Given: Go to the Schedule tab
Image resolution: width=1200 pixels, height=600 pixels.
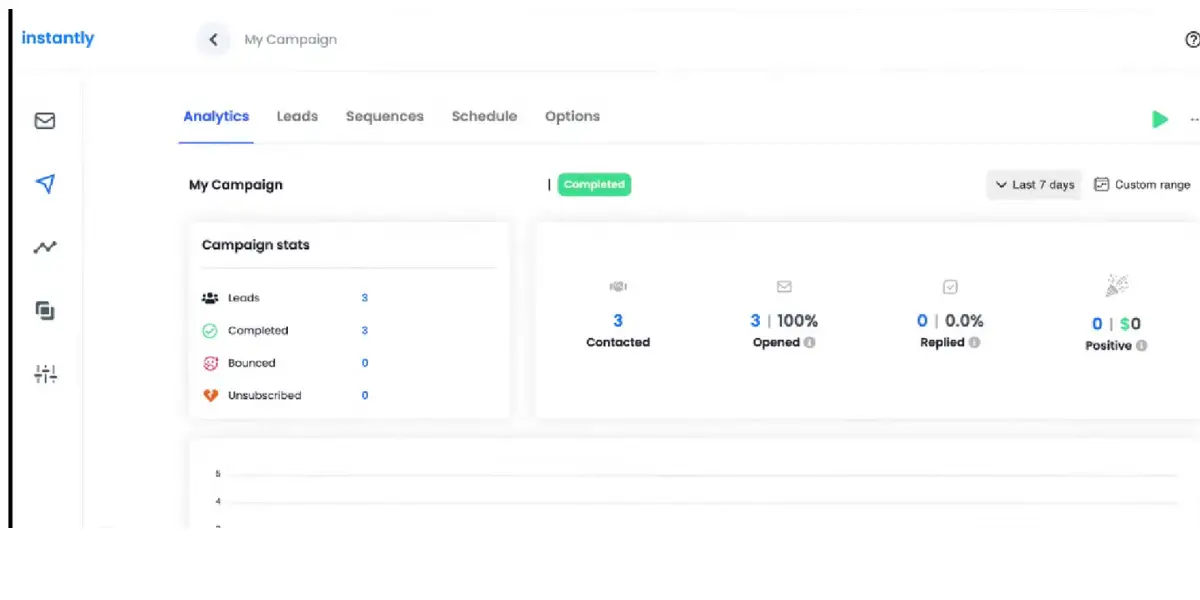Looking at the screenshot, I should point(484,117).
